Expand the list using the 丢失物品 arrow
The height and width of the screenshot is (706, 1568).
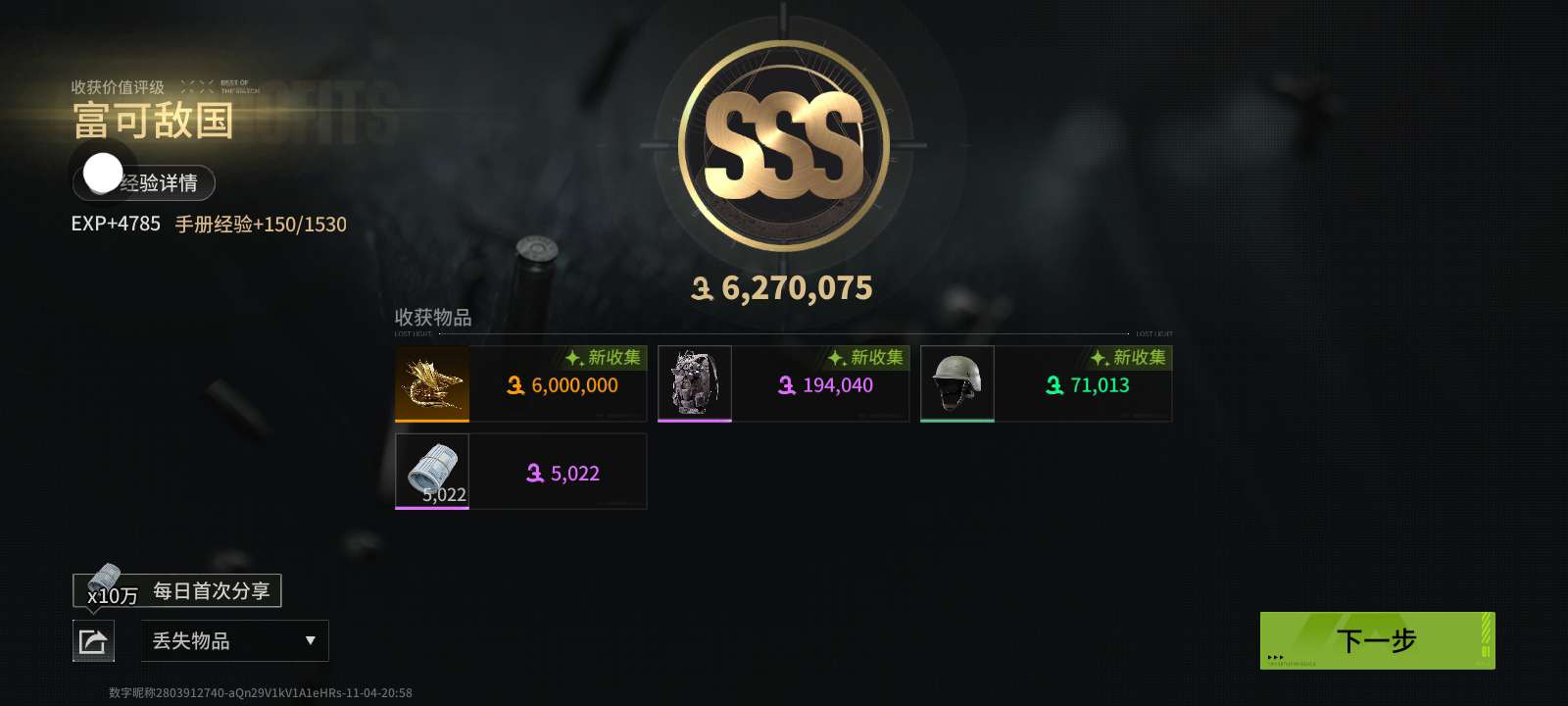click(311, 641)
